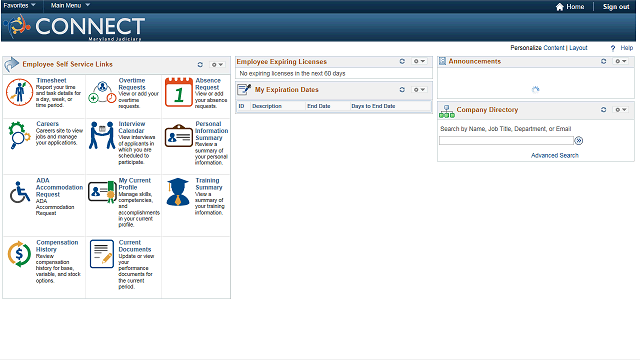Open the Timesheet icon
Viewport: 640px width, 360px height.
(19, 92)
